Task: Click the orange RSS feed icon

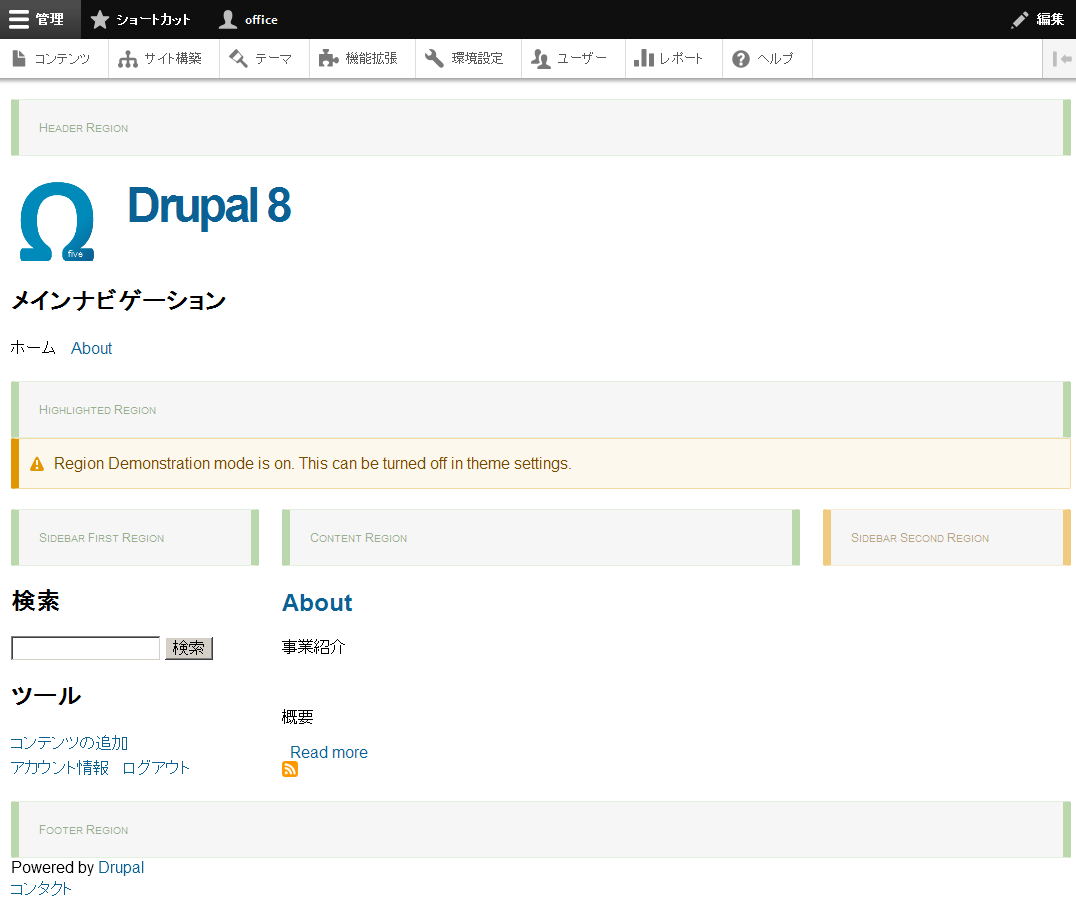Action: click(x=290, y=769)
